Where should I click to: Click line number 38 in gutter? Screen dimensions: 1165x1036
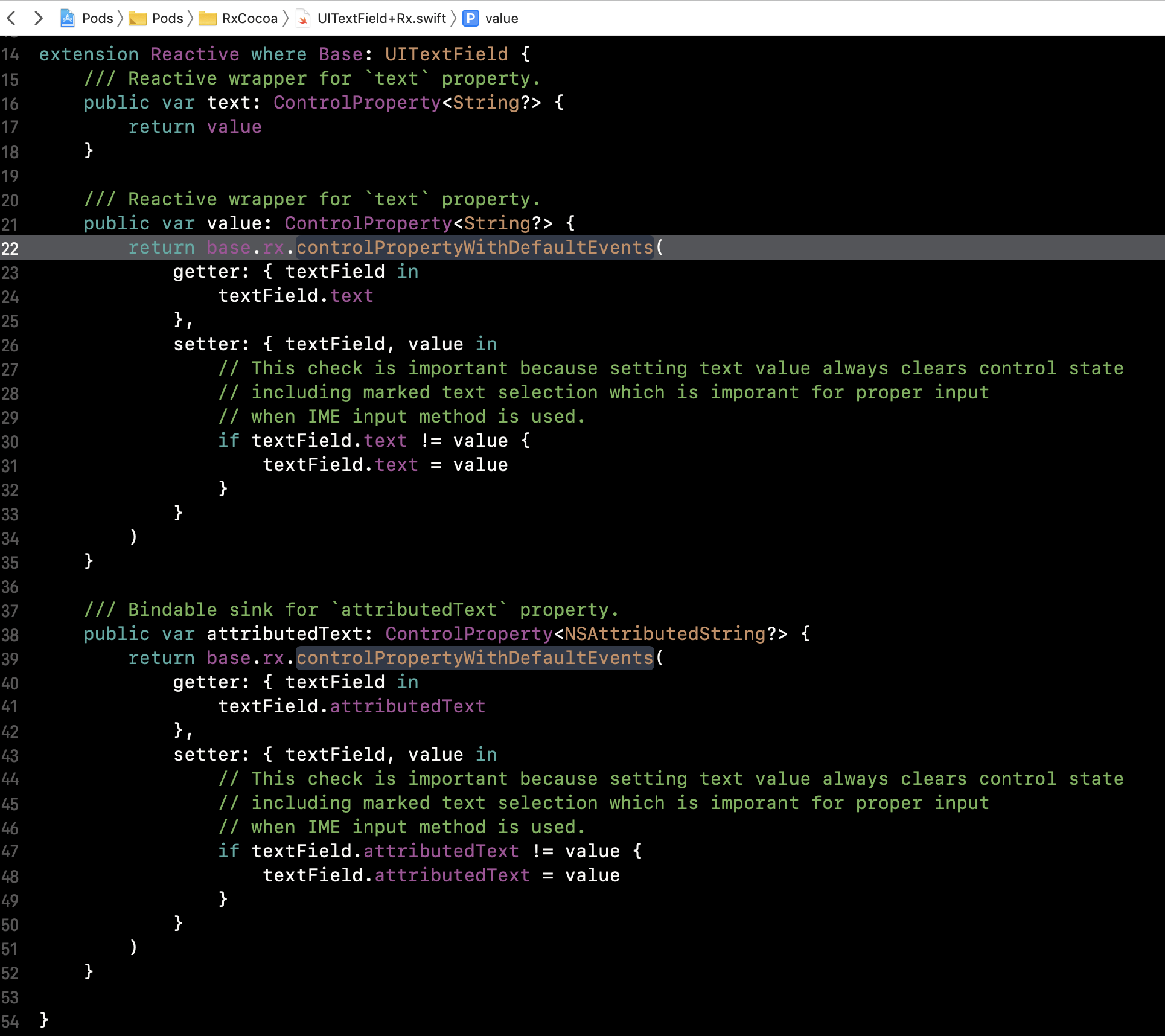click(10, 635)
